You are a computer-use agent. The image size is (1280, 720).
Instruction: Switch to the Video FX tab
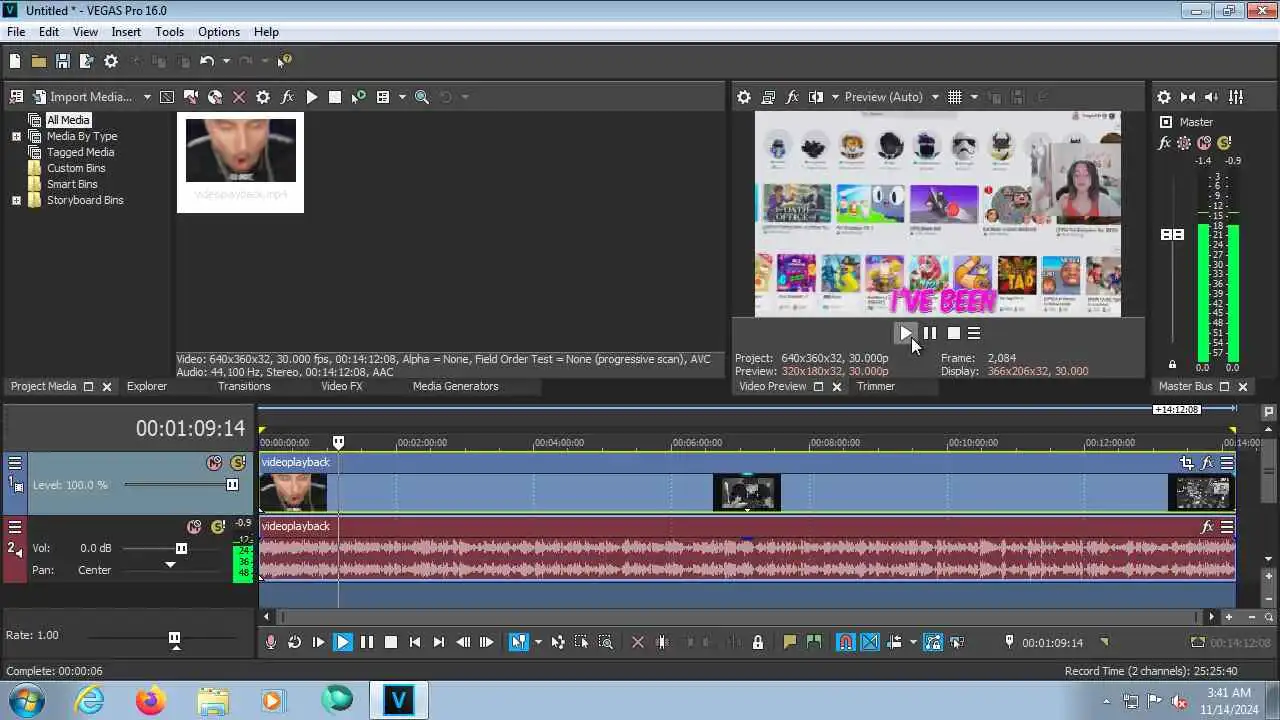[x=341, y=386]
